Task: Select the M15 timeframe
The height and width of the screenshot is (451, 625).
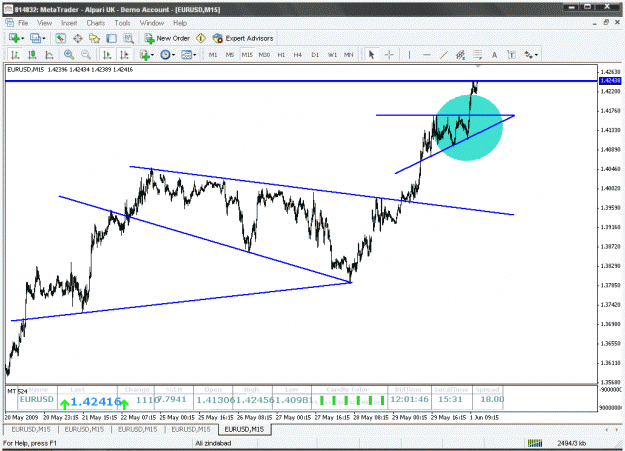Action: [247, 55]
